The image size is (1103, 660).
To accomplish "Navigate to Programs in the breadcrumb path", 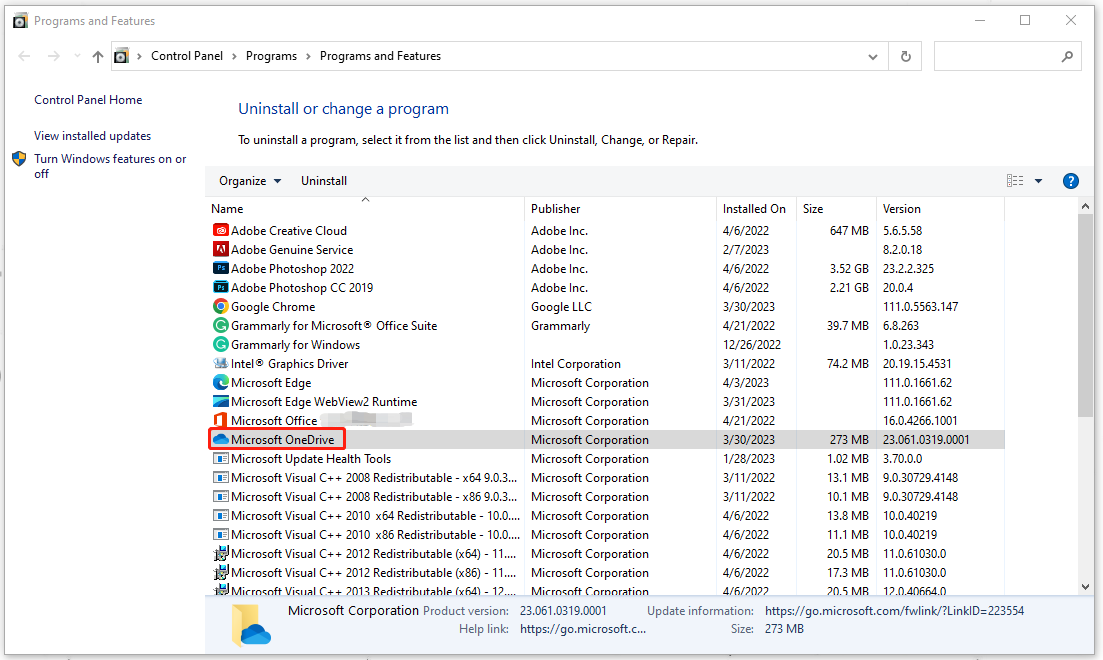I will 271,56.
